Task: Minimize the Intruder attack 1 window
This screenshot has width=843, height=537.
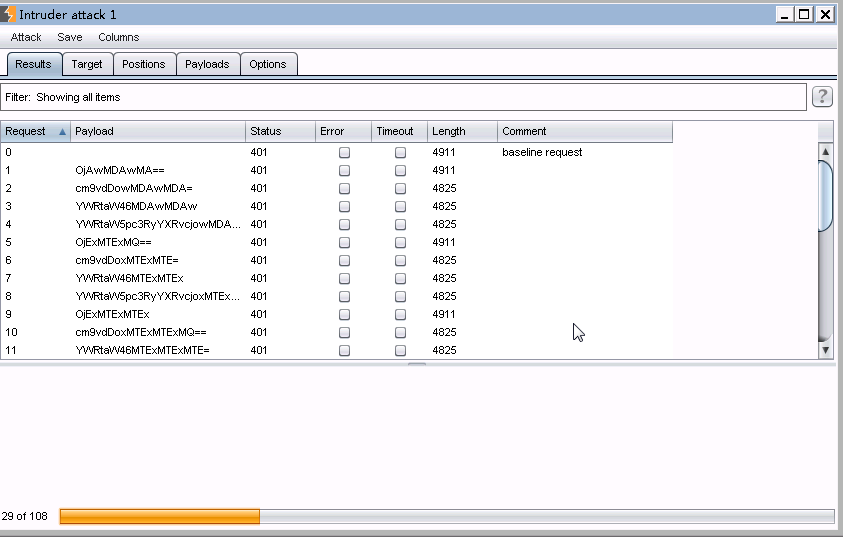Action: point(784,15)
